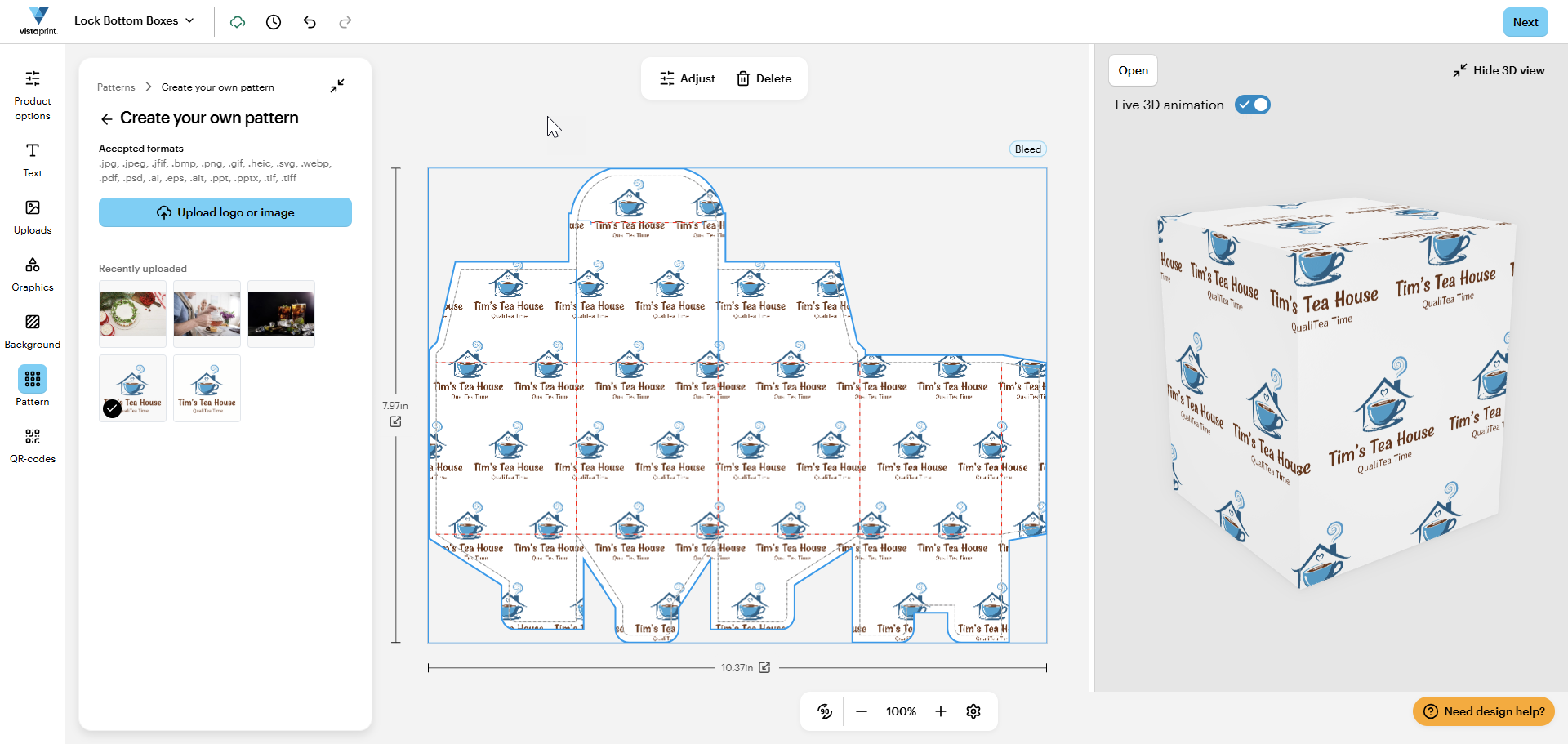Open the Background panel
Screen dimensions: 1568x744
click(33, 332)
